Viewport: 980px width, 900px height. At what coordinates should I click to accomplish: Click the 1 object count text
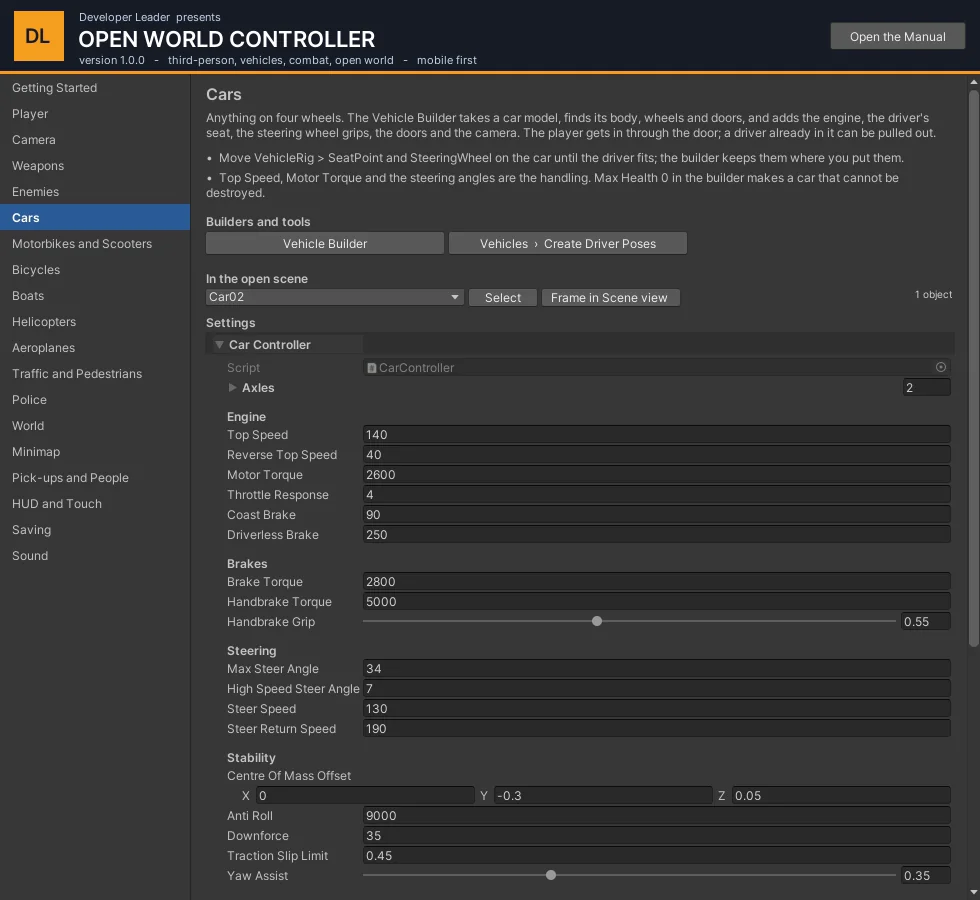pos(933,294)
